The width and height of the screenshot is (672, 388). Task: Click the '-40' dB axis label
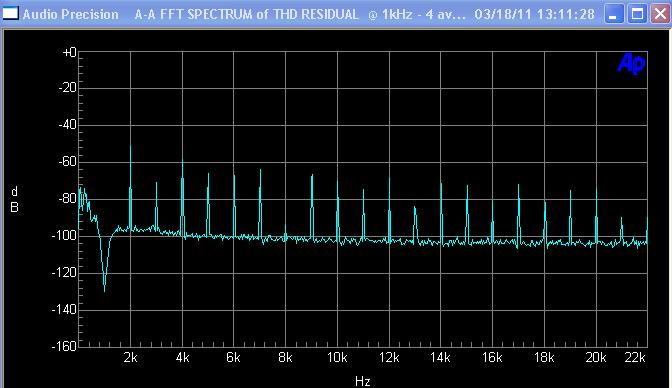point(67,125)
